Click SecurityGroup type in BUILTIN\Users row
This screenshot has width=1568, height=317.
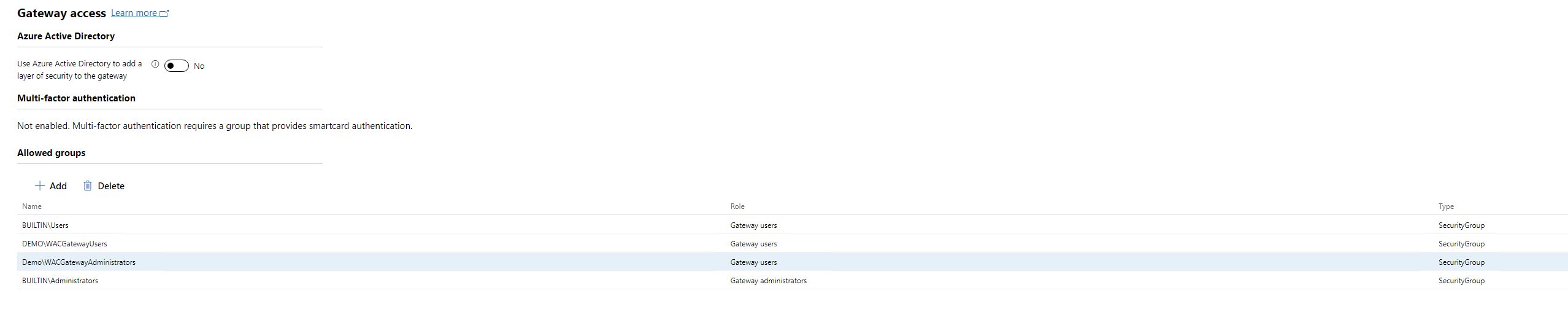click(1461, 225)
